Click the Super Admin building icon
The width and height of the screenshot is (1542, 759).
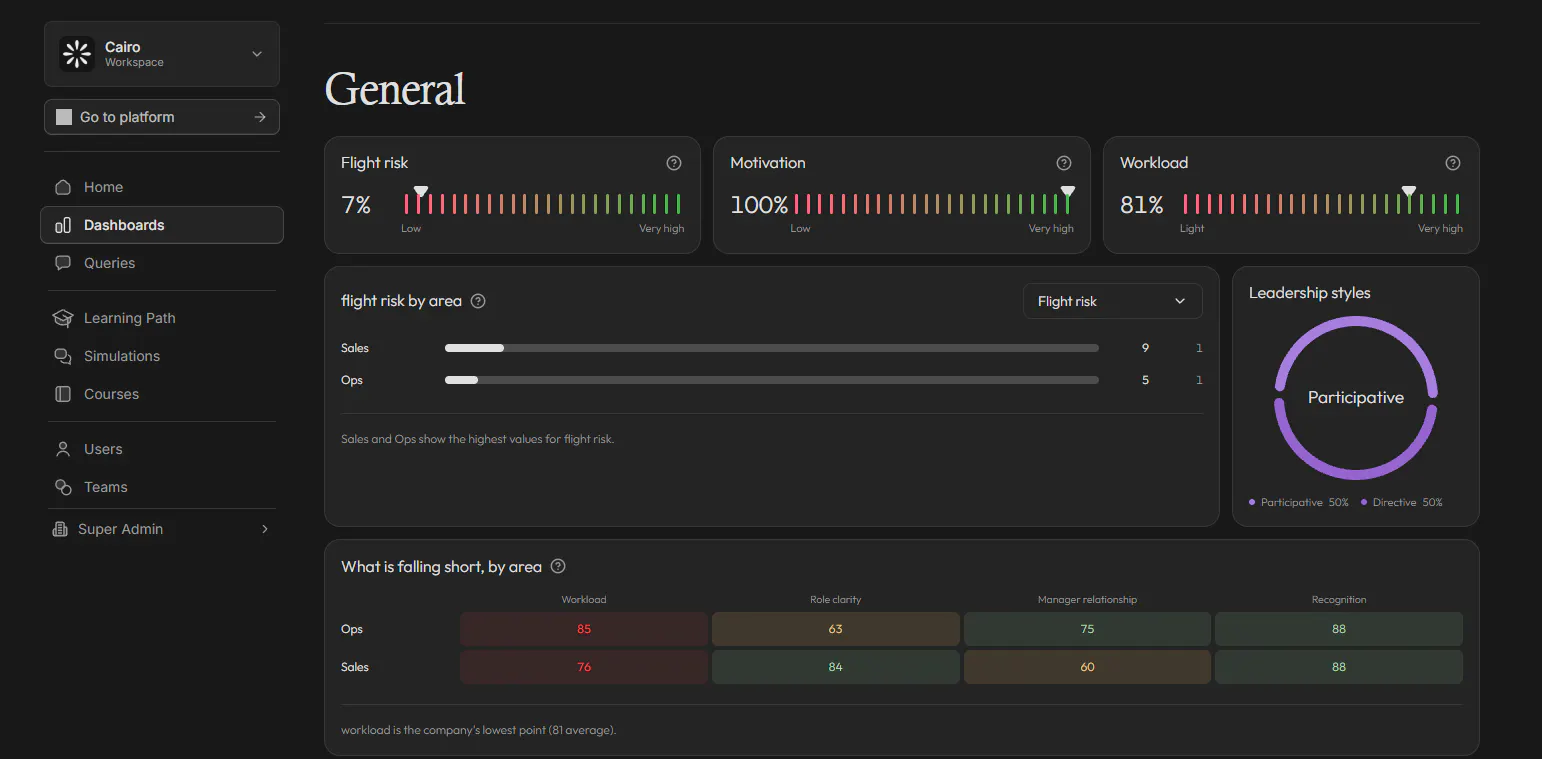(x=60, y=529)
